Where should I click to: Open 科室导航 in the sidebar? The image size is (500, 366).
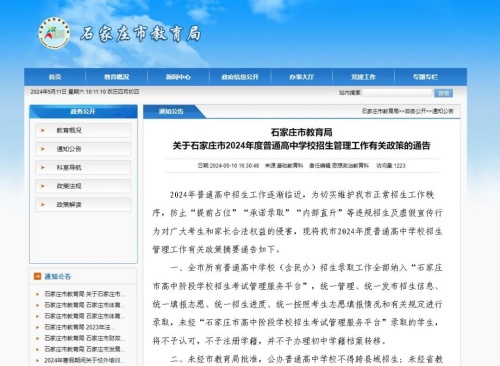83,167
